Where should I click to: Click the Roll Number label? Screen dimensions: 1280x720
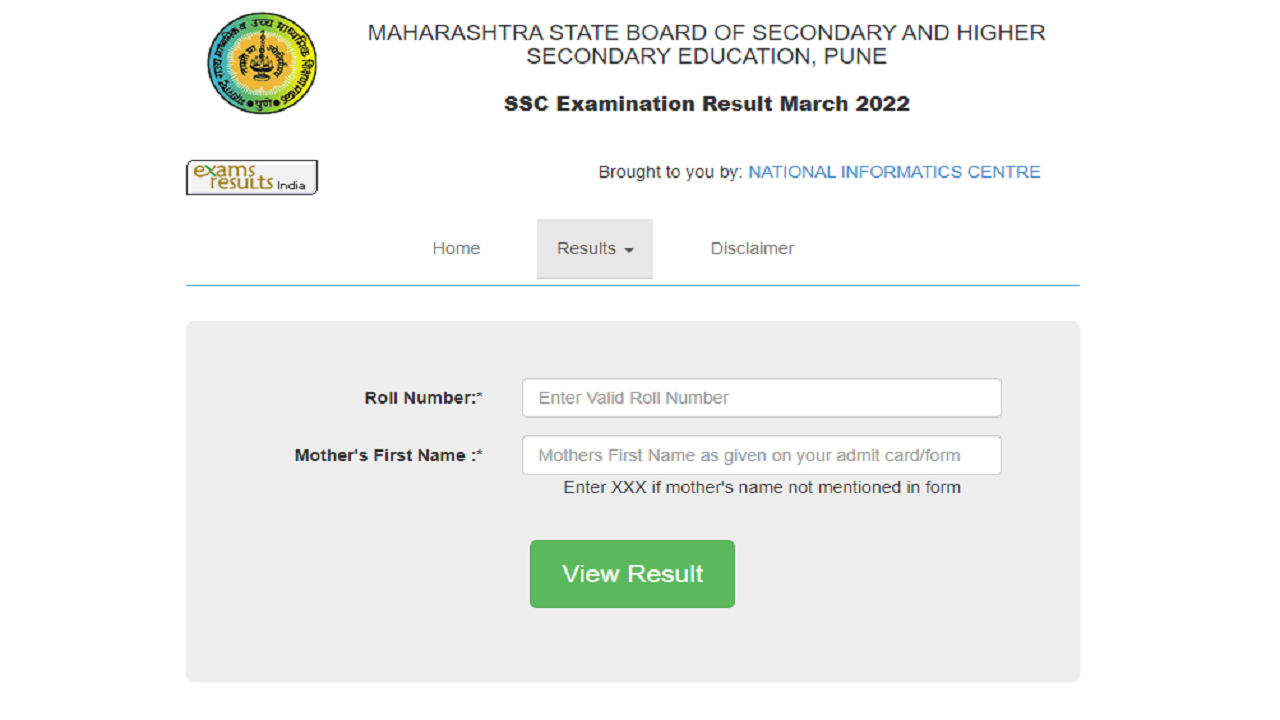tap(420, 398)
